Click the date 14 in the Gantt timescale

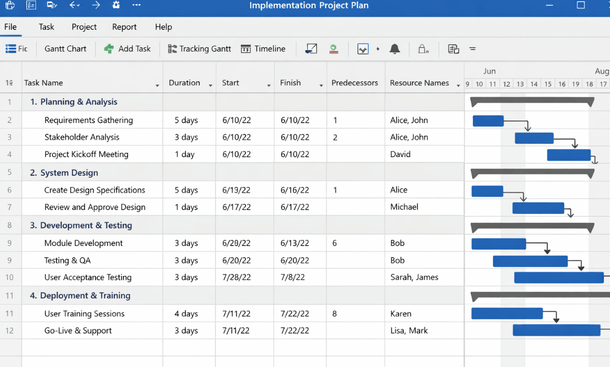534,84
